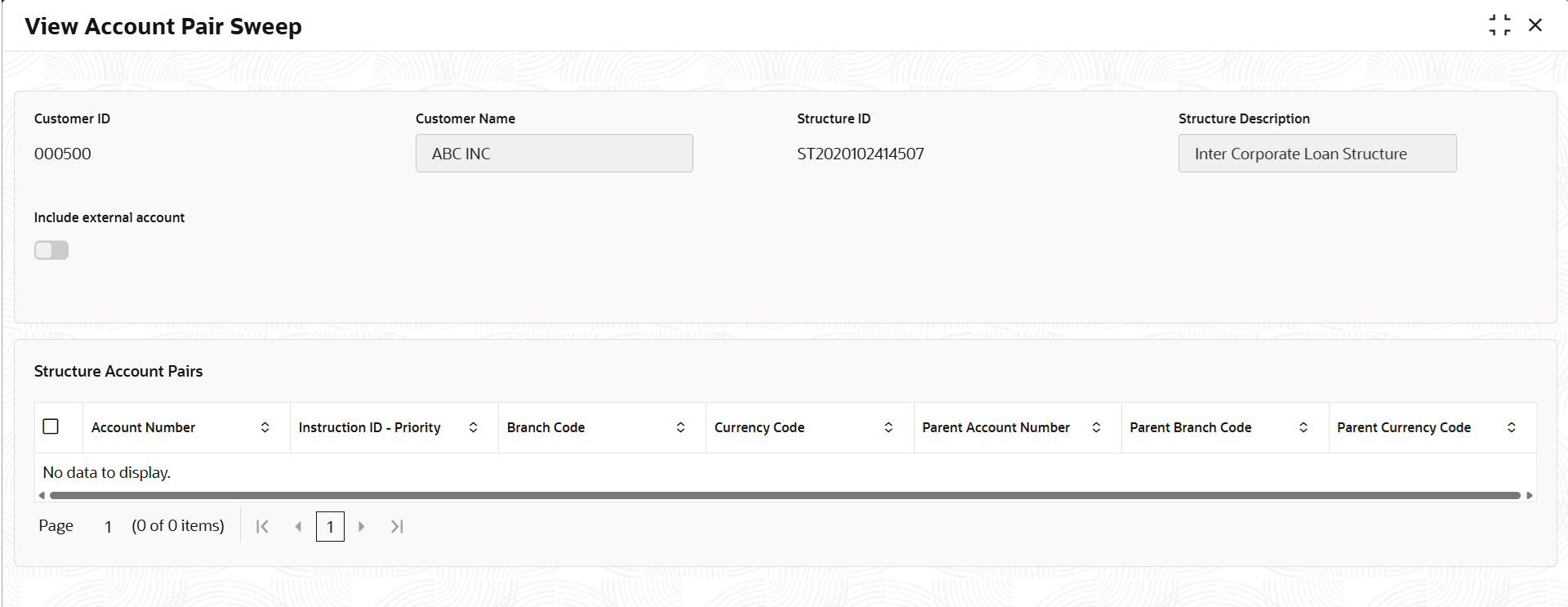Sort the Currency Code column
This screenshot has height=607, width=1568.
[x=889, y=426]
